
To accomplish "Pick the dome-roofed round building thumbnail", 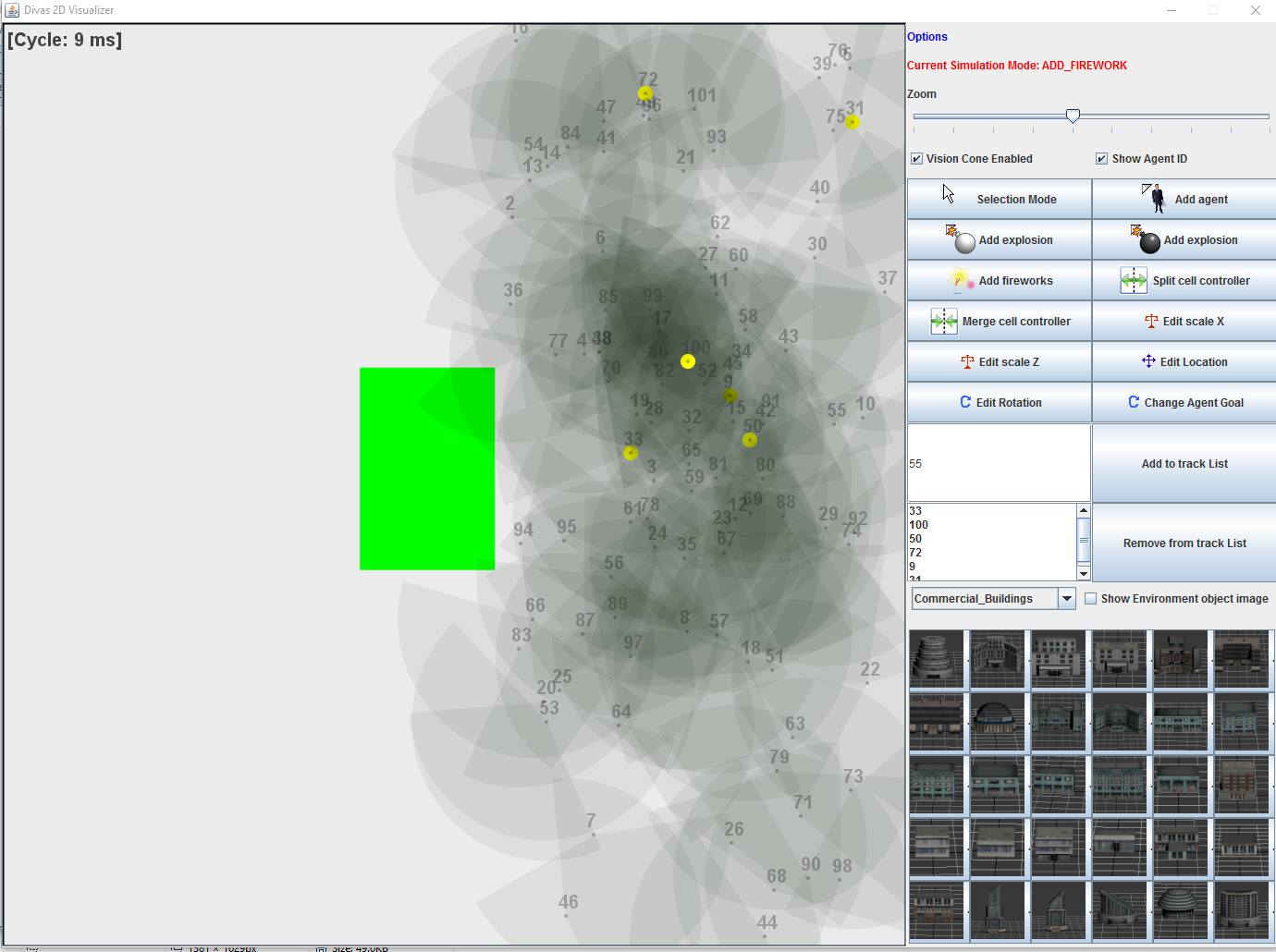I will tap(998, 722).
